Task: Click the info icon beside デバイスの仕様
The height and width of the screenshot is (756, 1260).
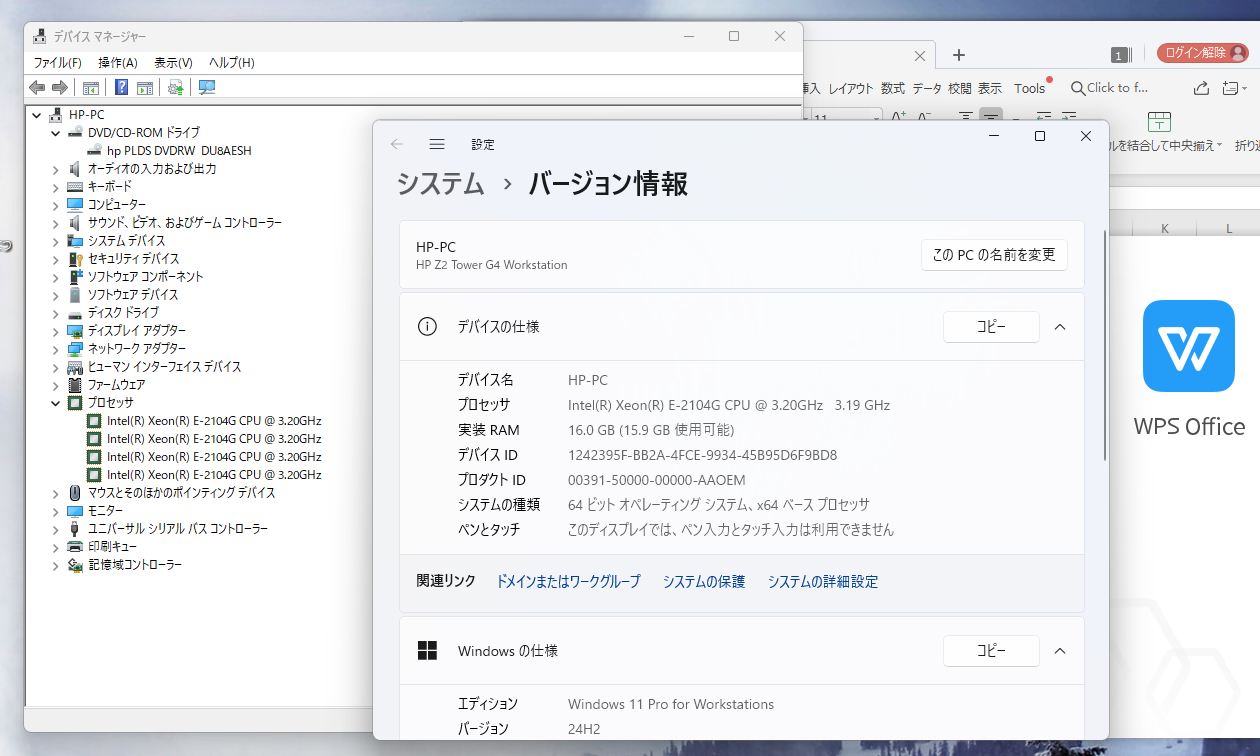Action: coord(427,327)
